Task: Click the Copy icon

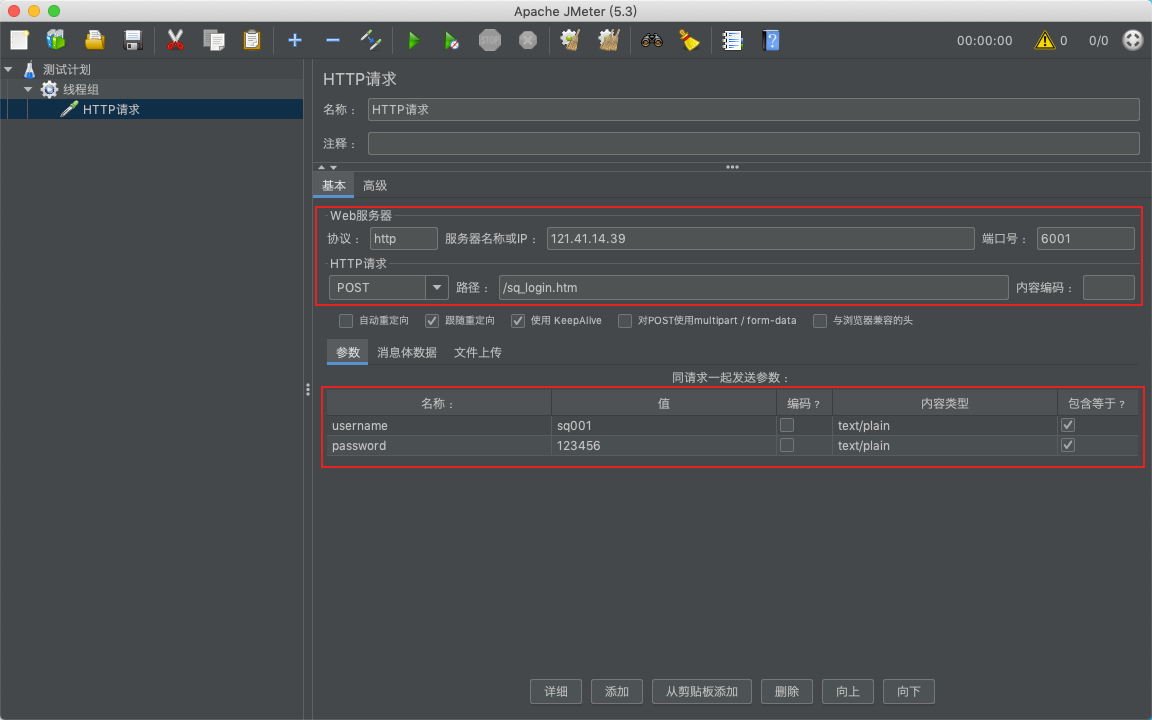Action: pyautogui.click(x=214, y=40)
